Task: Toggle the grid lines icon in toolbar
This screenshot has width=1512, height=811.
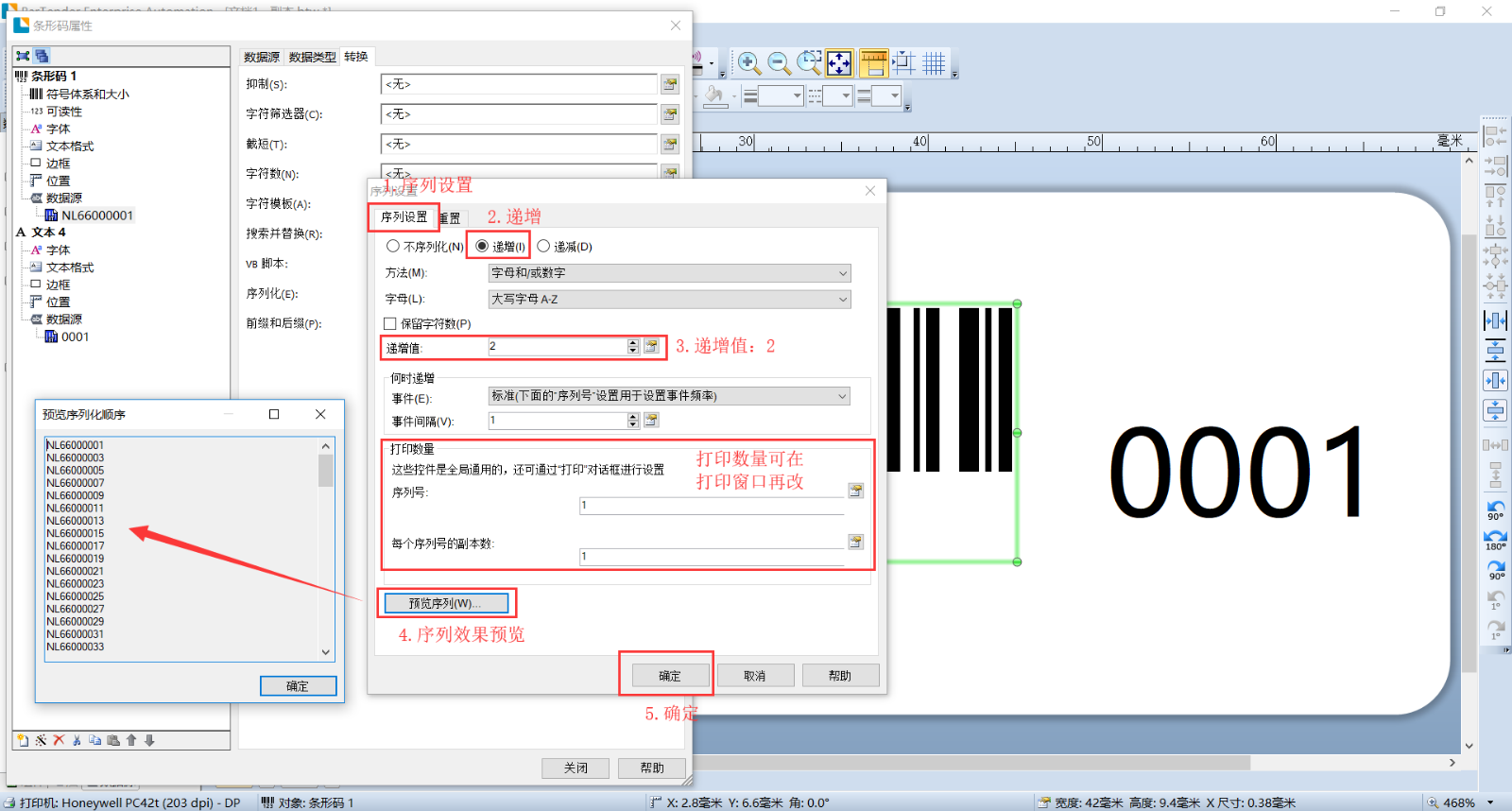Action: (934, 63)
